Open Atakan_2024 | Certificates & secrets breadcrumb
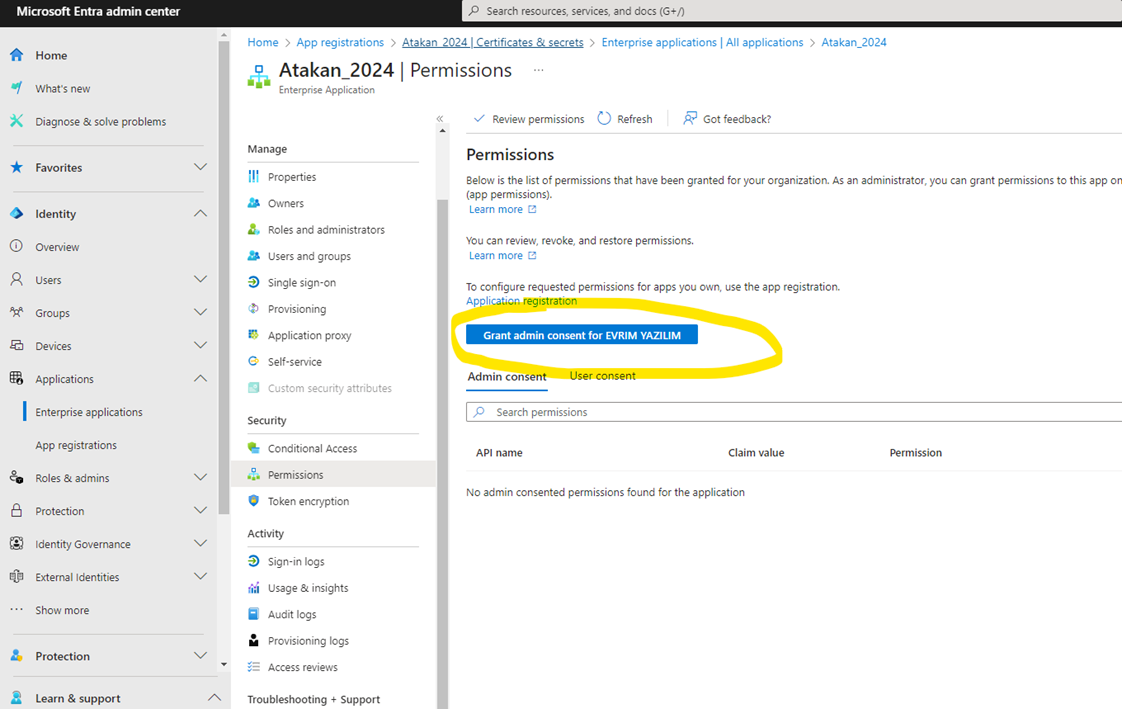The height and width of the screenshot is (709, 1122). coord(492,42)
